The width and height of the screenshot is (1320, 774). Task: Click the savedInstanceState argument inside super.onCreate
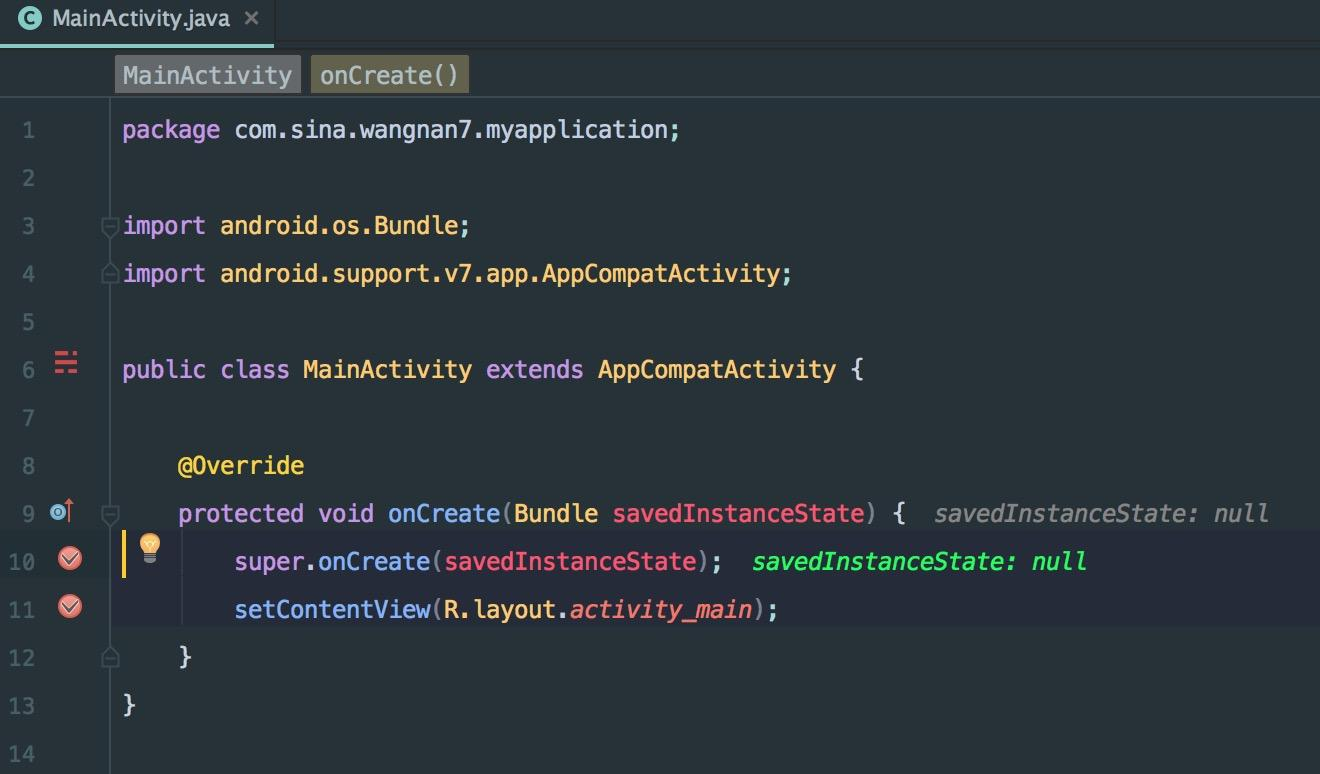[x=570, y=562]
